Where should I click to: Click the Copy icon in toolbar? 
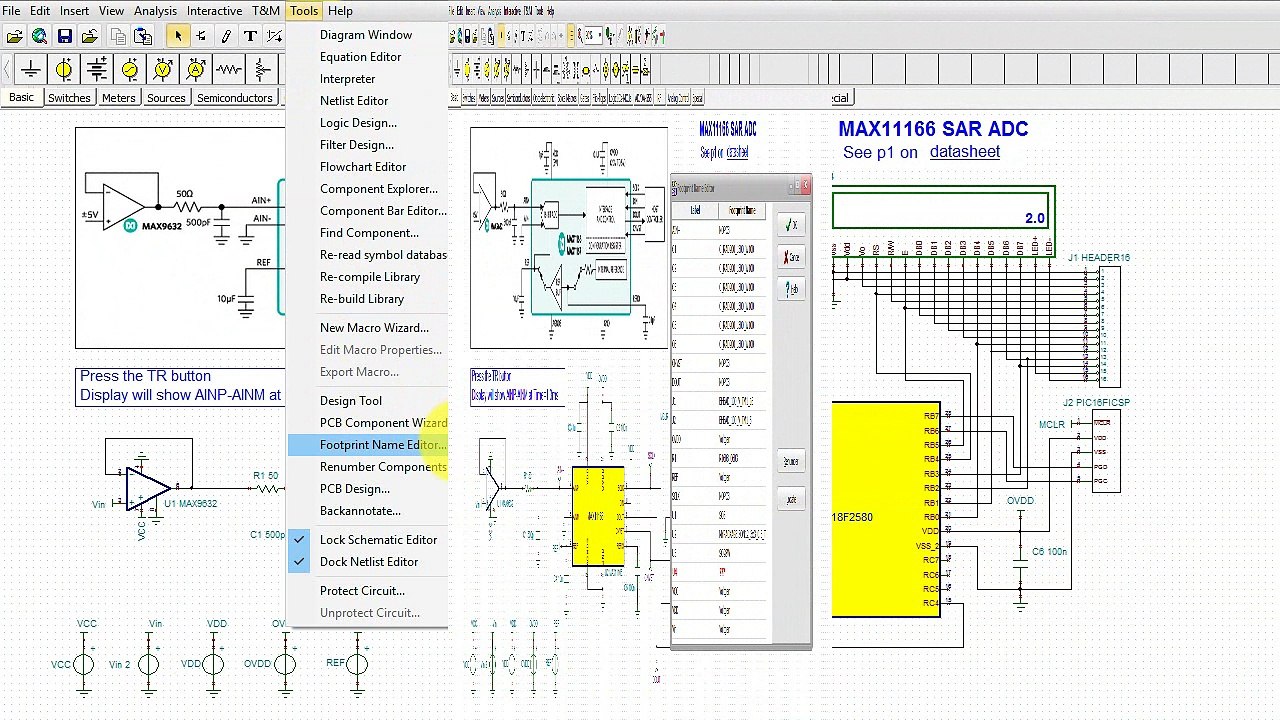point(118,36)
